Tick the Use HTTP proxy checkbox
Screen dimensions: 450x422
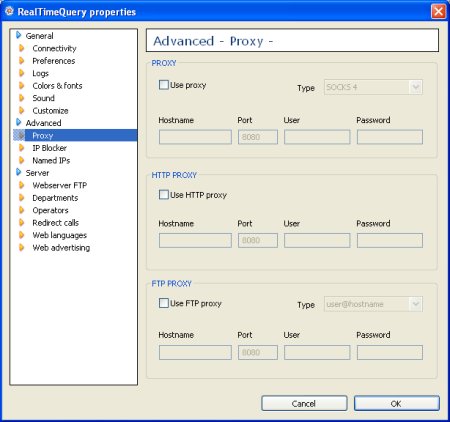164,195
